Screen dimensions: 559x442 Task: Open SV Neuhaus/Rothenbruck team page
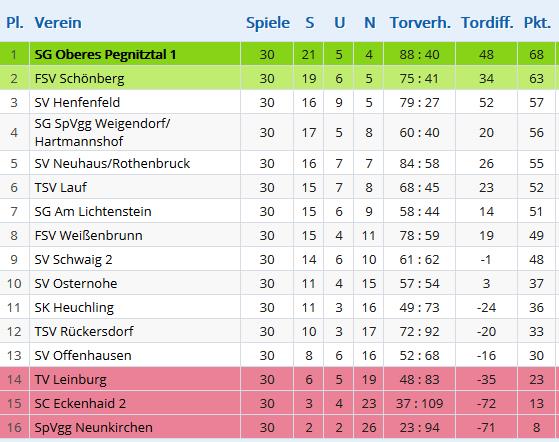[x=112, y=163]
